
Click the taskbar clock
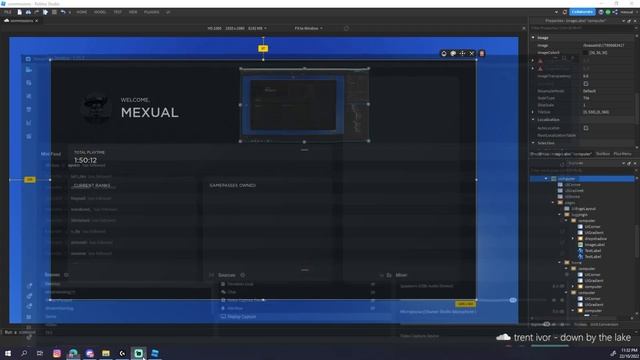pos(629,353)
